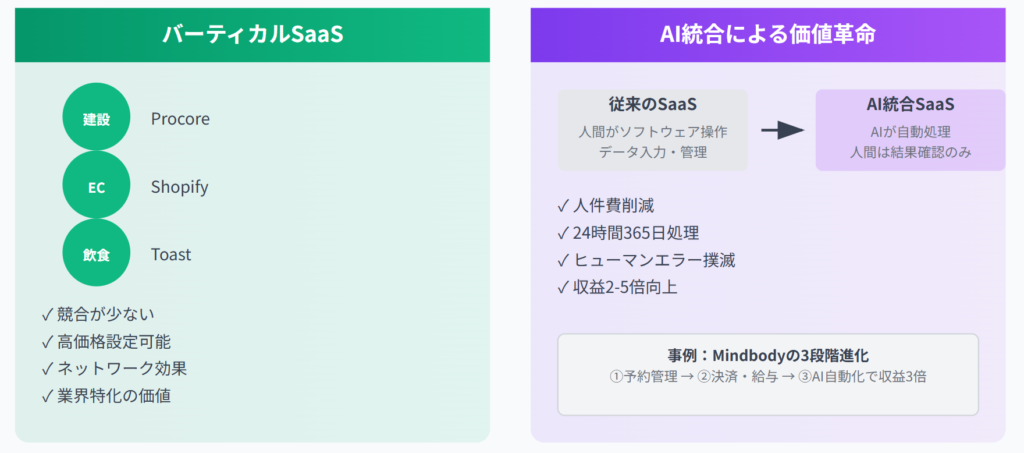Click the green 建設 circle icon
This screenshot has width=1024, height=453.
[x=97, y=119]
